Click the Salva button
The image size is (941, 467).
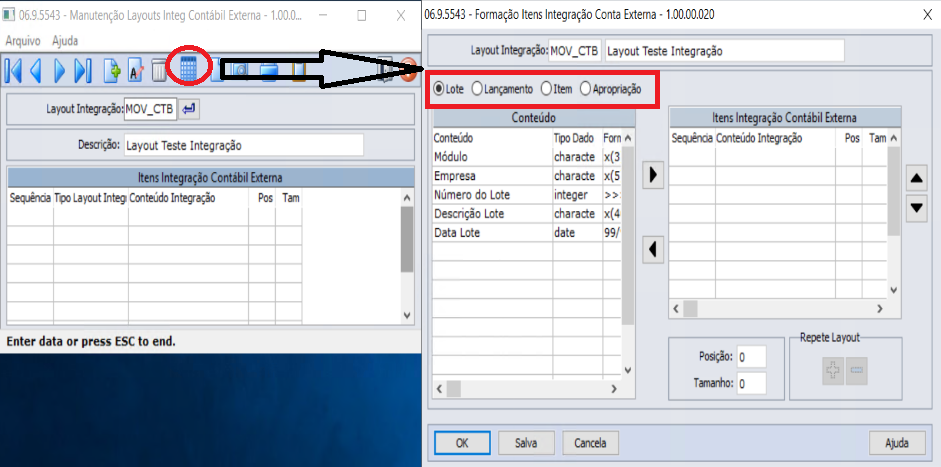pyautogui.click(x=526, y=444)
